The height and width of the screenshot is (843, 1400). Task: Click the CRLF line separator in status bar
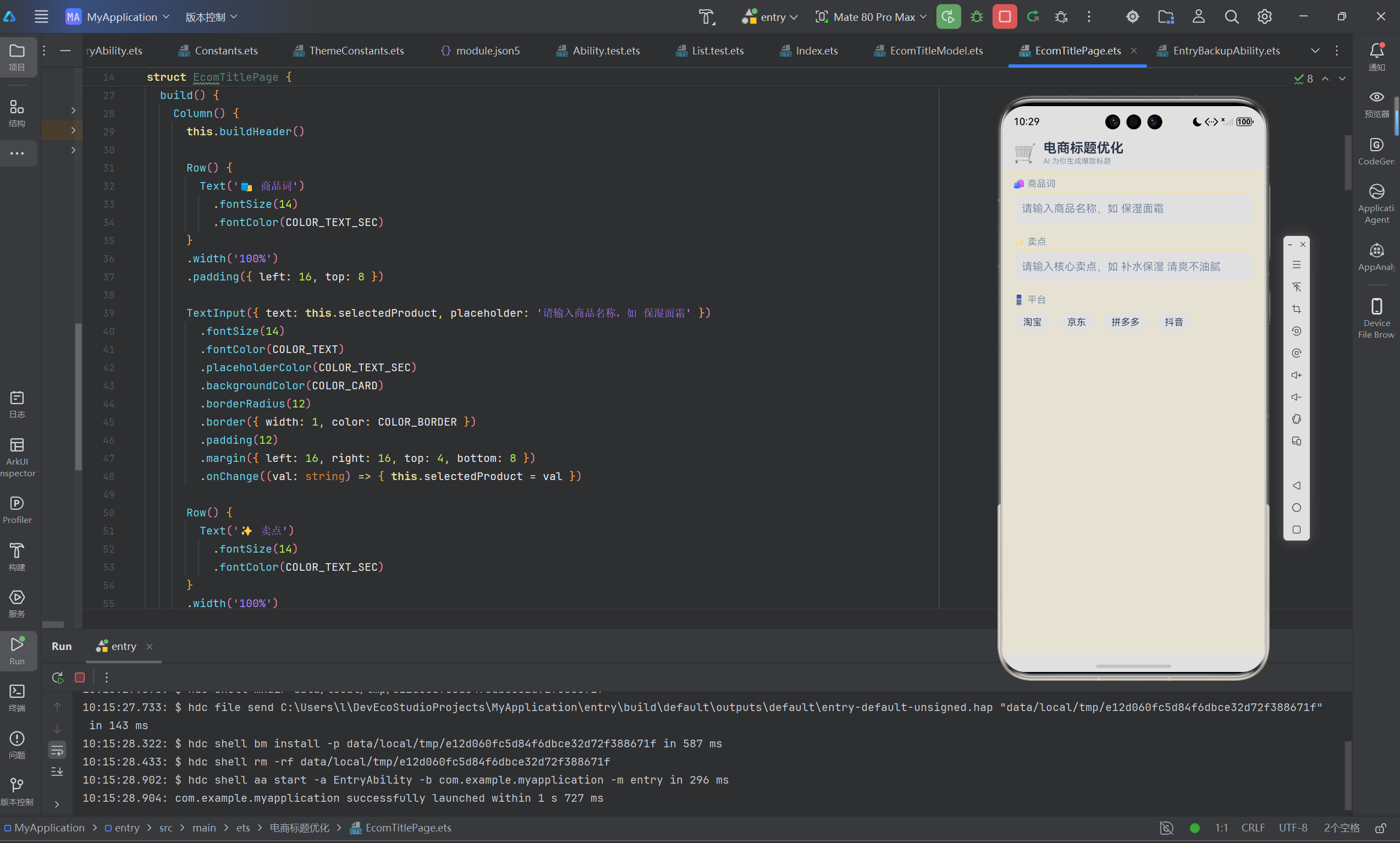(1252, 828)
